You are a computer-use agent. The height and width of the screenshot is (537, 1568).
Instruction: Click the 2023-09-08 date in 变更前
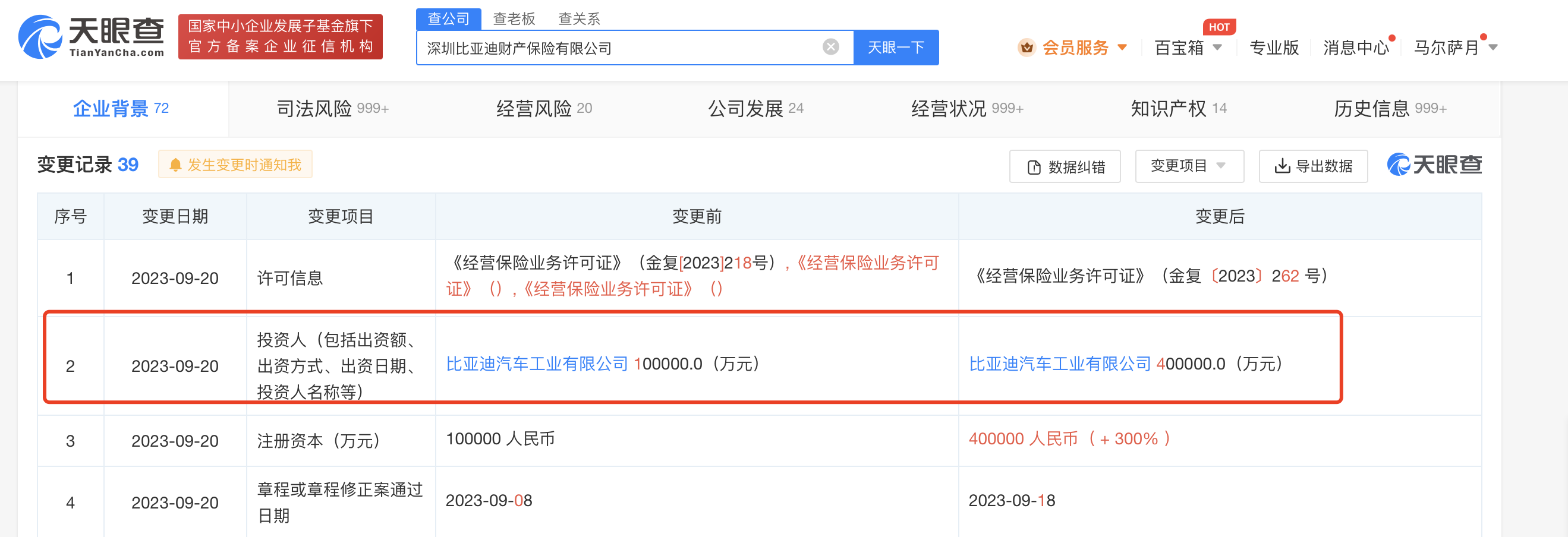click(489, 501)
